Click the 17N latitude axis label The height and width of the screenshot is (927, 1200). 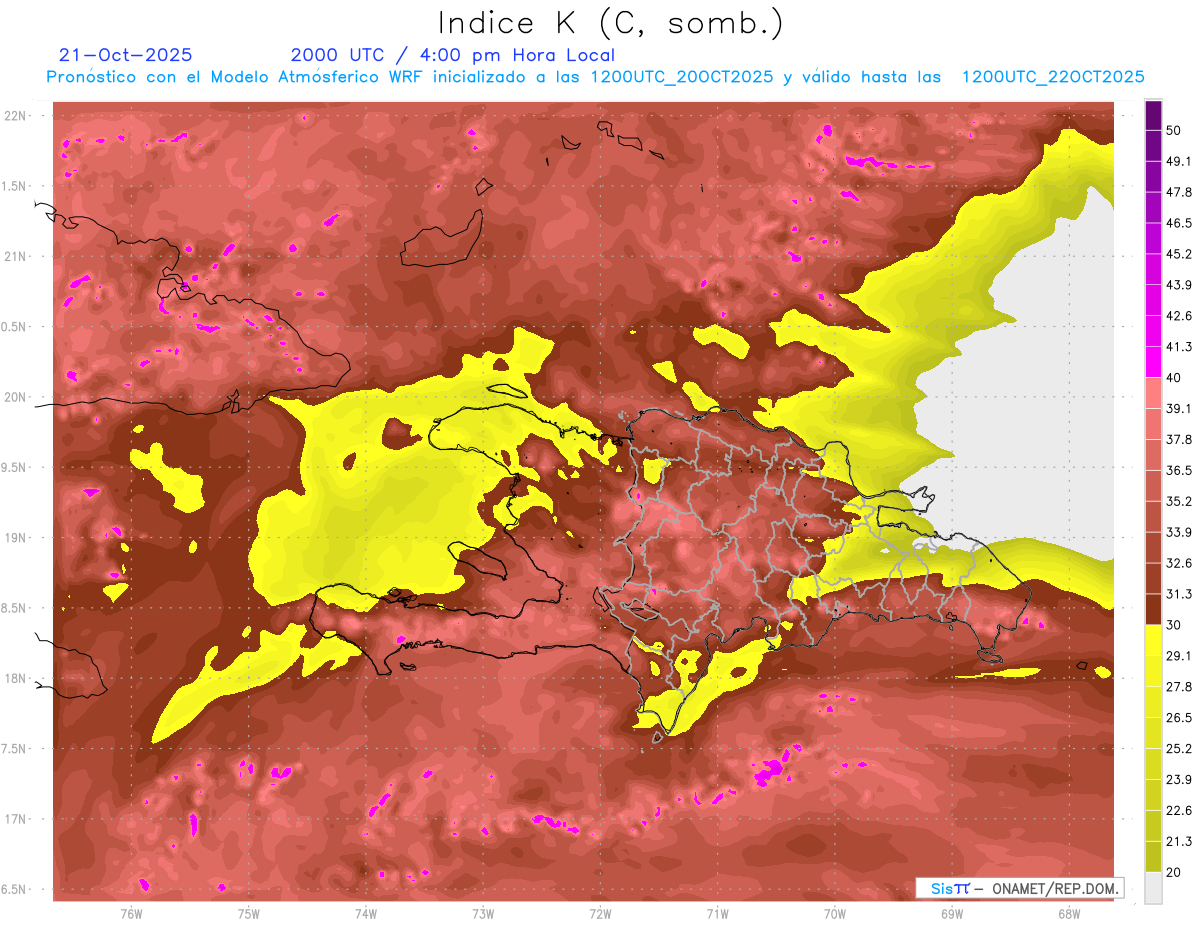click(16, 819)
